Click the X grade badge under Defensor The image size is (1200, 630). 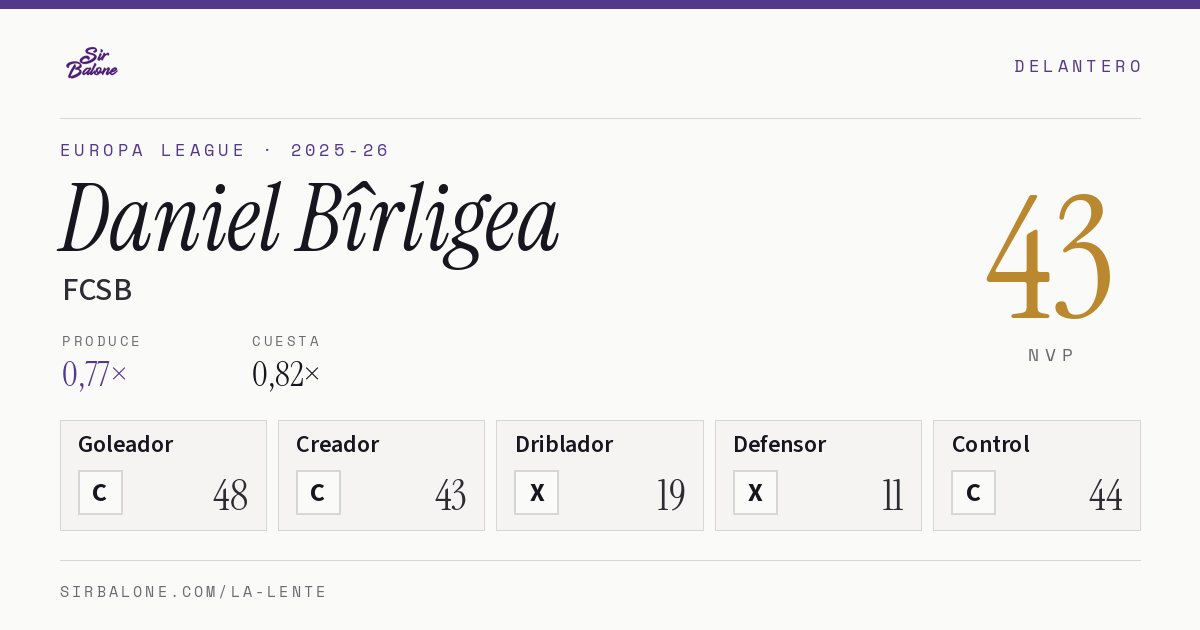[x=755, y=493]
